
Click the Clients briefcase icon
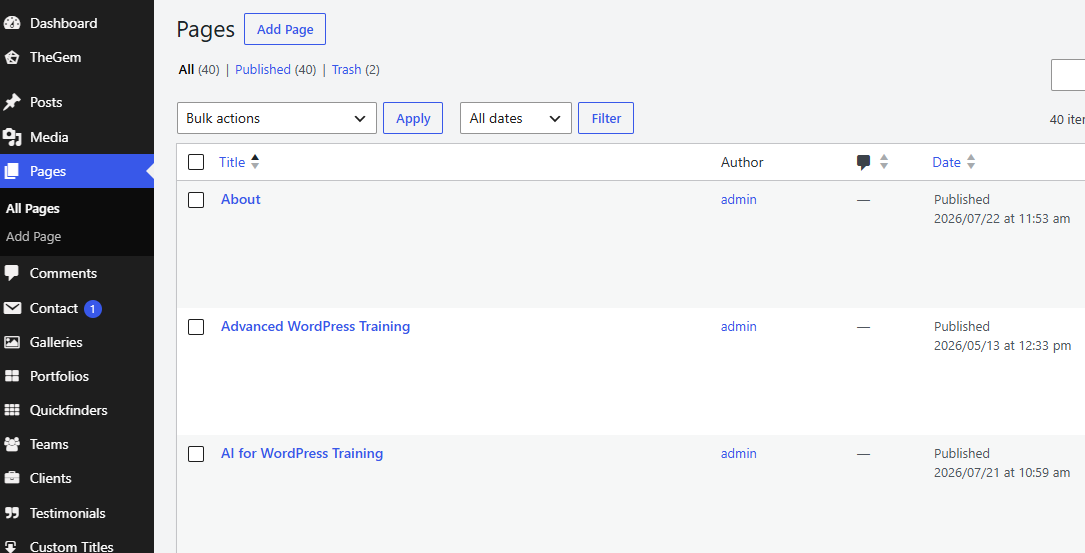pos(12,478)
